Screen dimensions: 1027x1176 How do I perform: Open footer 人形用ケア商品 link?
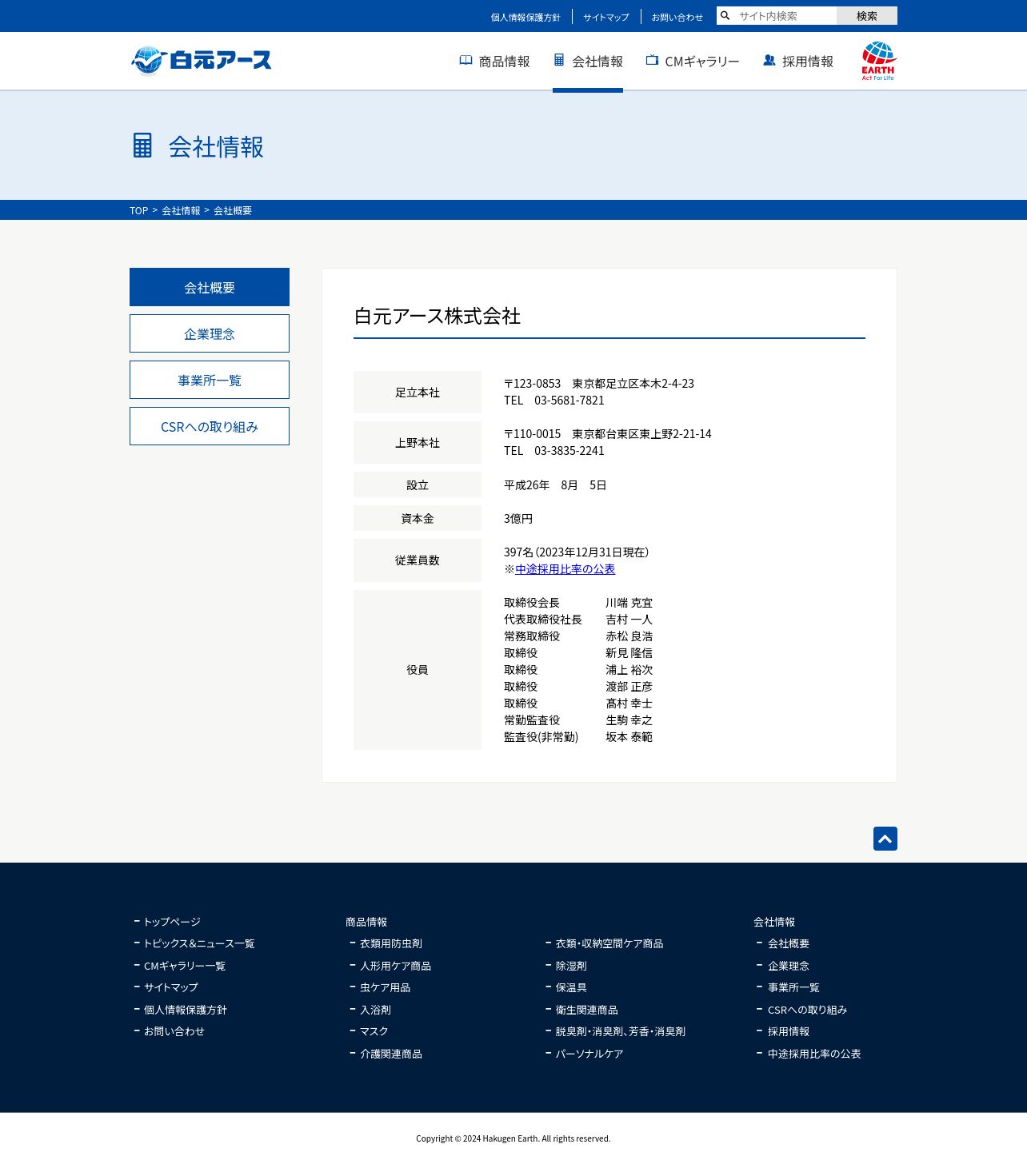click(395, 966)
